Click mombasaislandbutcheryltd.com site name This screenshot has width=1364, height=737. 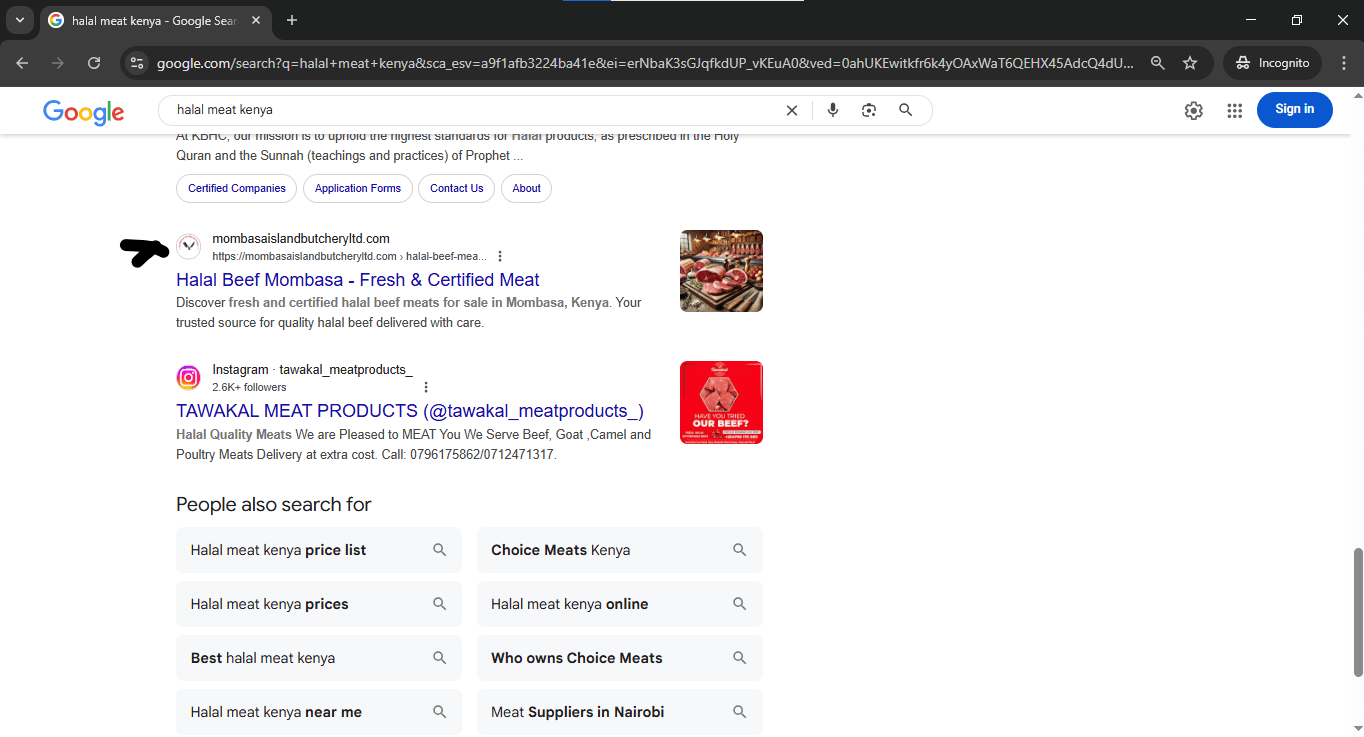coord(301,238)
